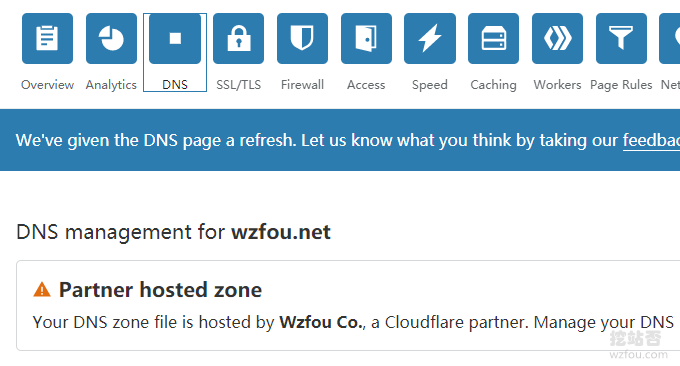
Task: Open the Caching drive icon
Action: [x=494, y=39]
